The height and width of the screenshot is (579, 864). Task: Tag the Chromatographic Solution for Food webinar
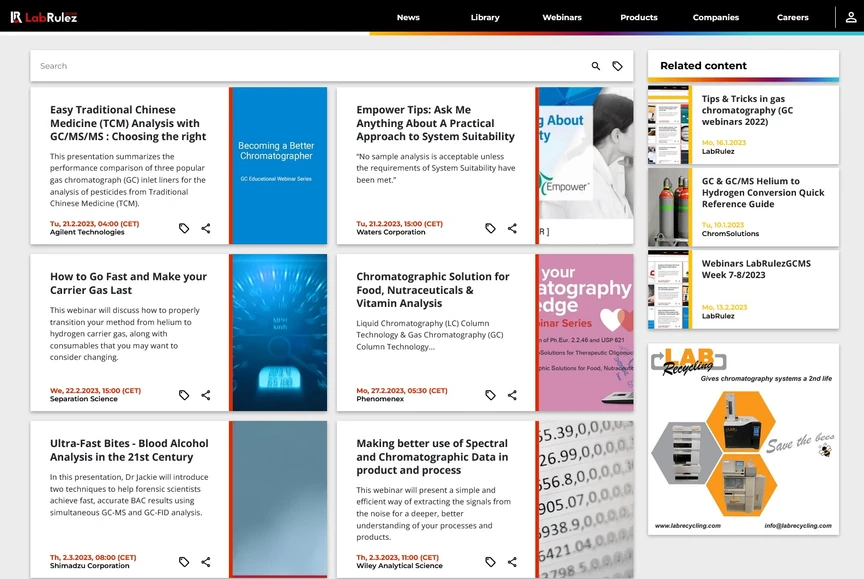[x=490, y=395]
